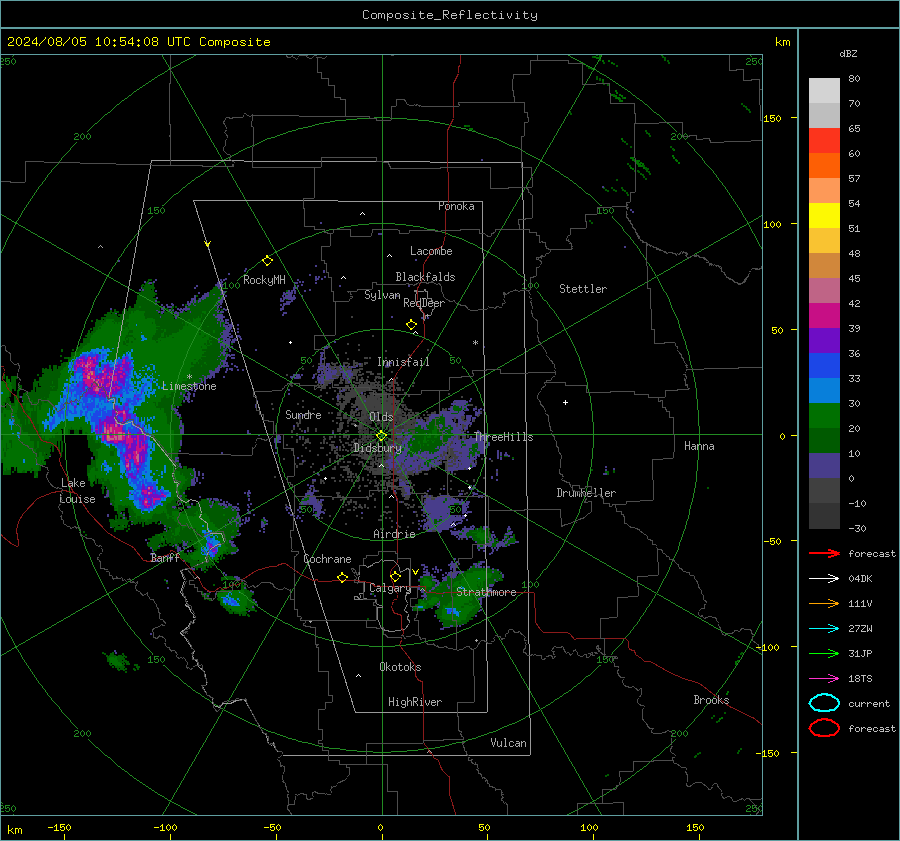Click the green 31JP arrow icon
The height and width of the screenshot is (841, 900).
click(824, 653)
